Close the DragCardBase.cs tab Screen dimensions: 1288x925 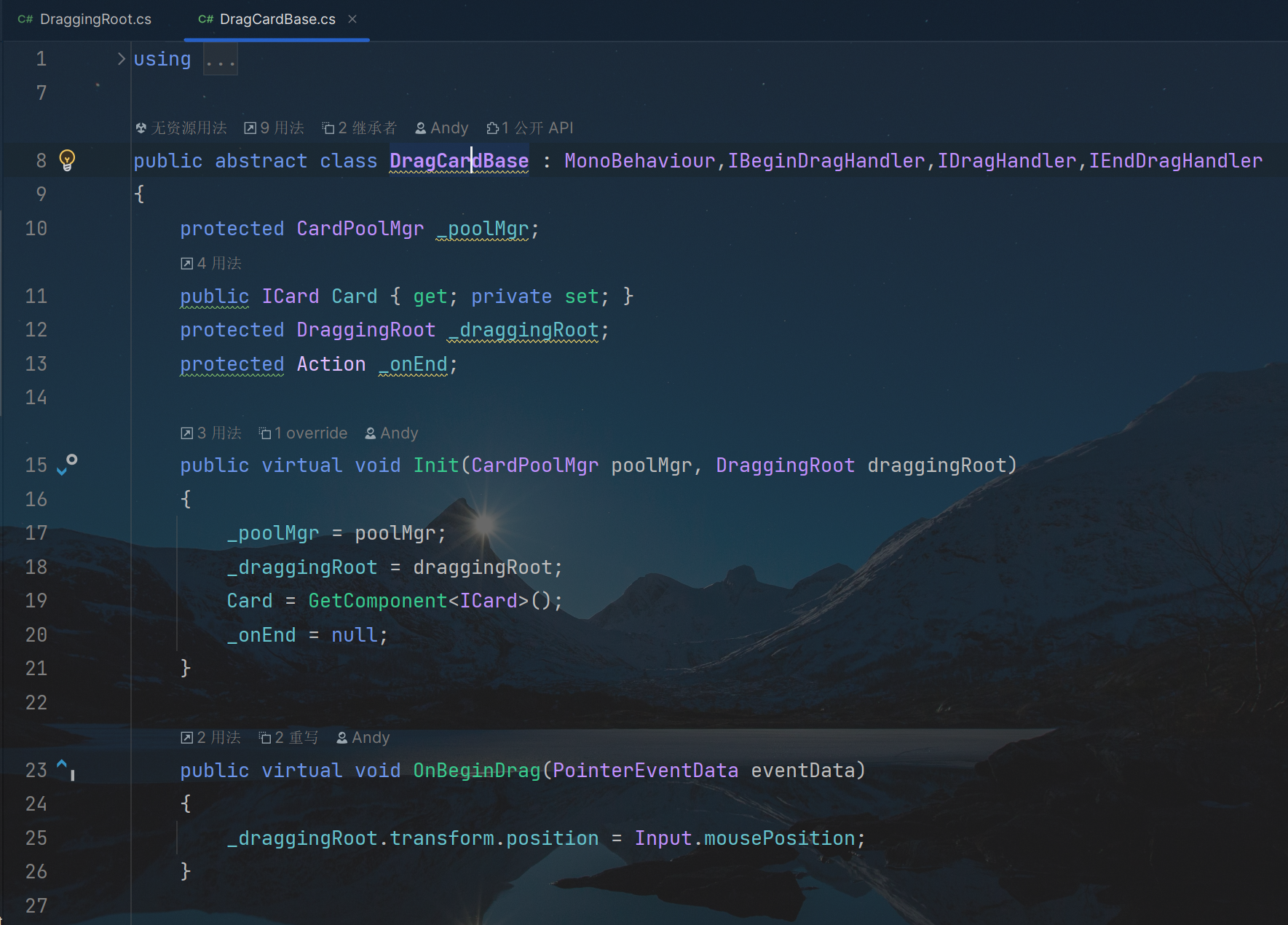352,19
